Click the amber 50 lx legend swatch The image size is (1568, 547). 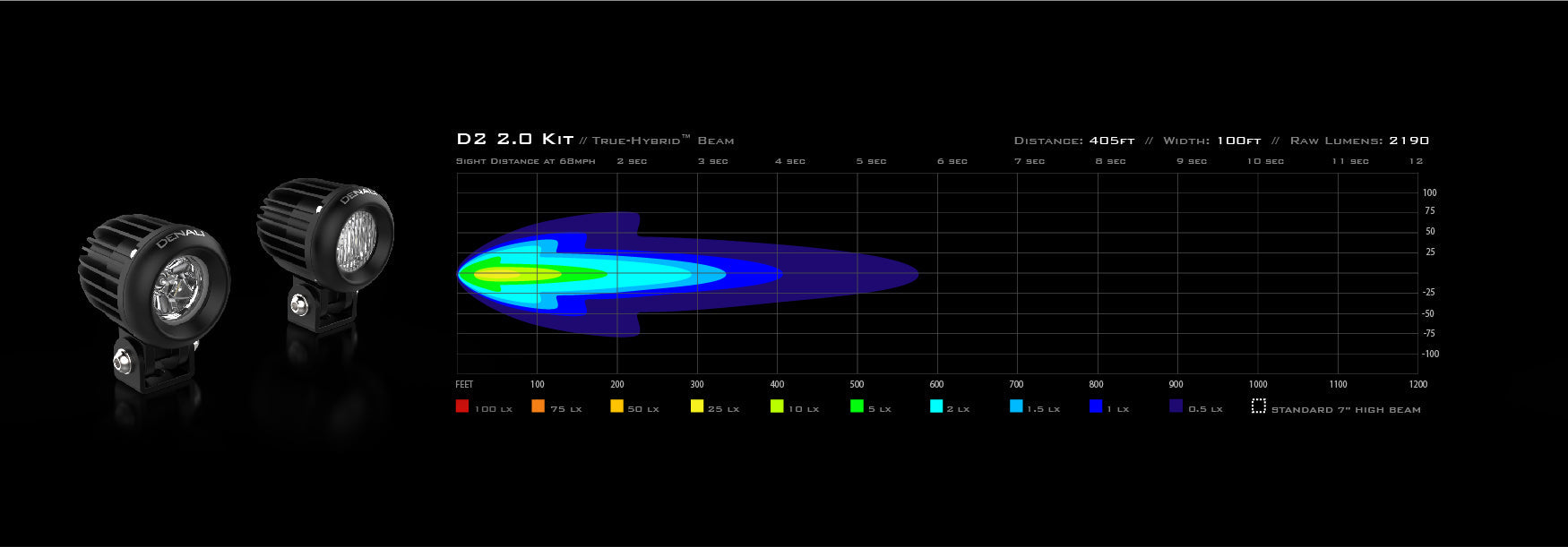(x=616, y=406)
